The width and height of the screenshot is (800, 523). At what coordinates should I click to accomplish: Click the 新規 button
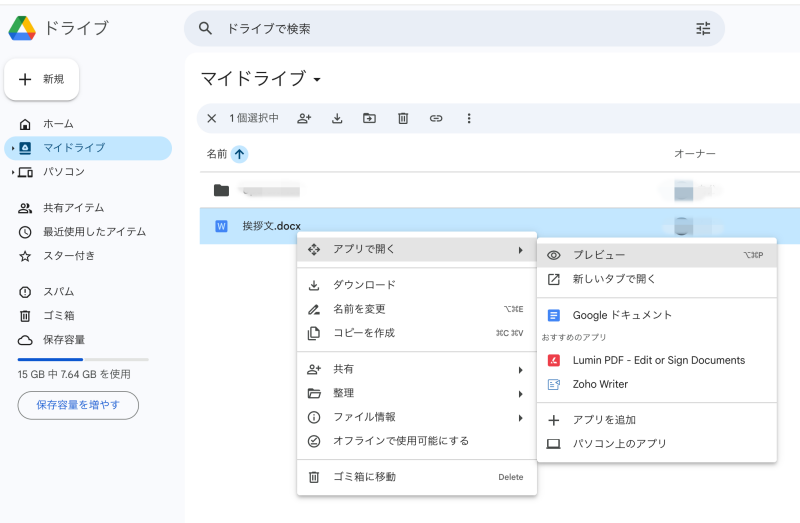(42, 79)
